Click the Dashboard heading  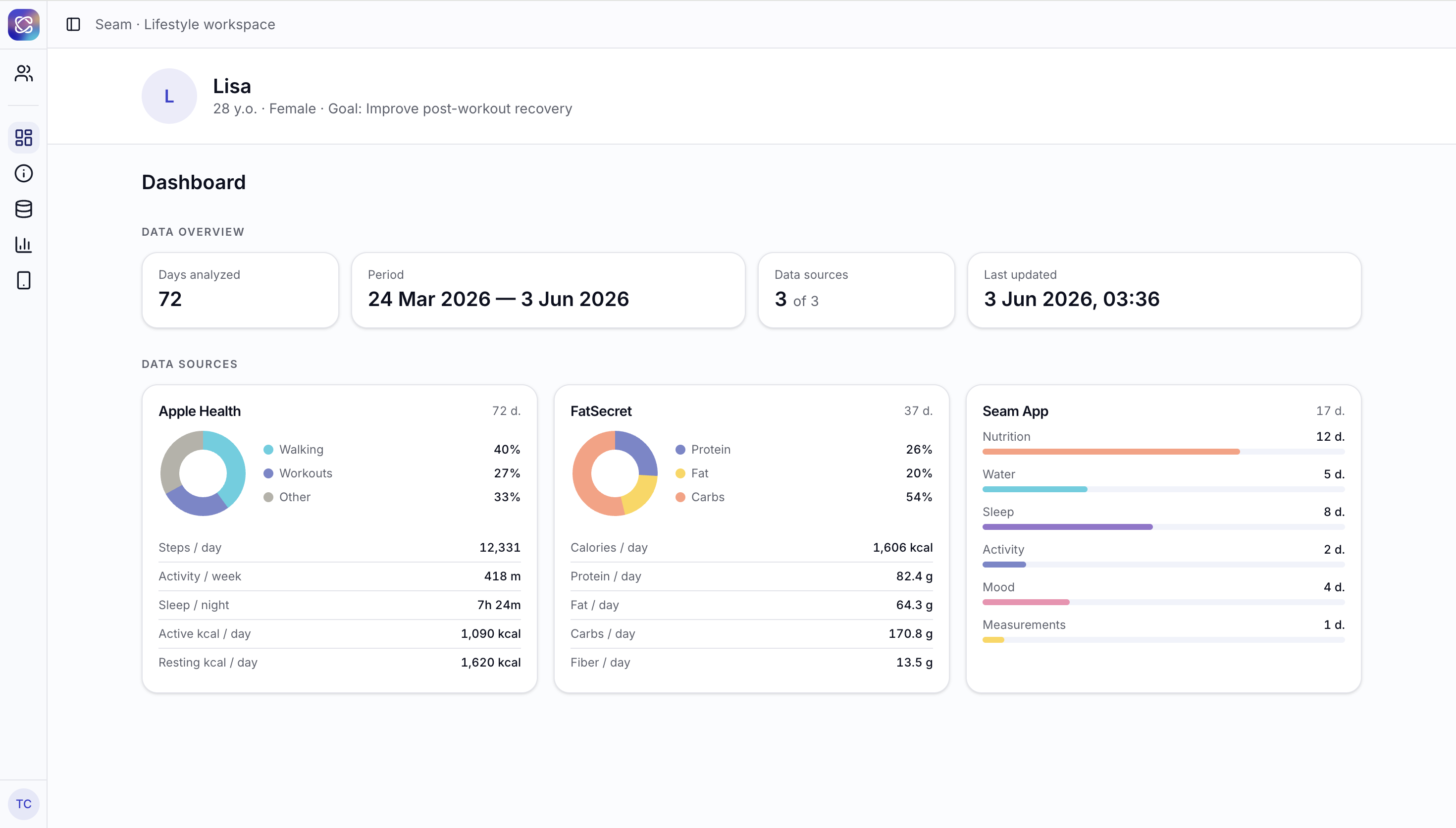(194, 183)
